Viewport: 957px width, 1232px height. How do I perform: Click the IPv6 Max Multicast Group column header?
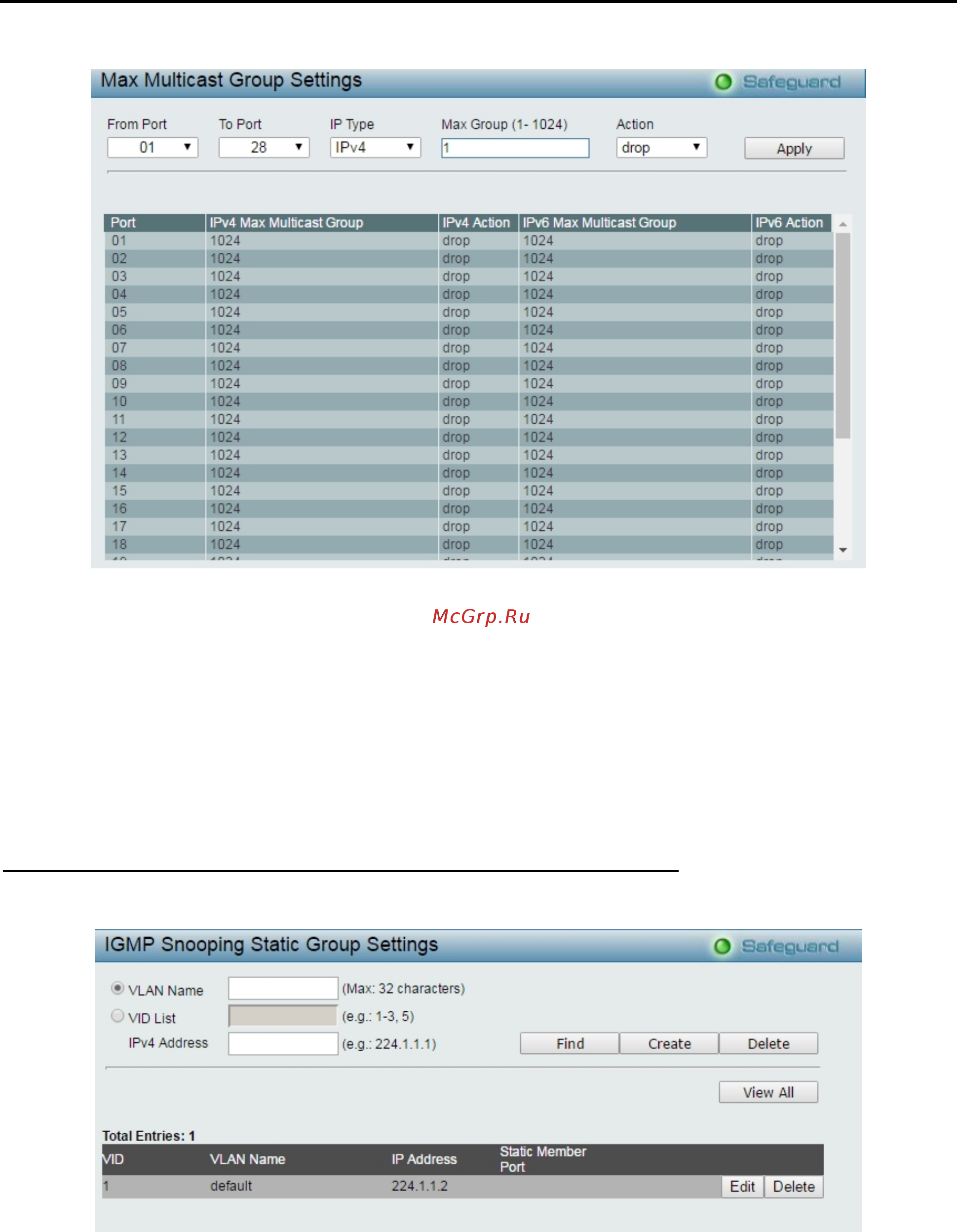pos(635,223)
